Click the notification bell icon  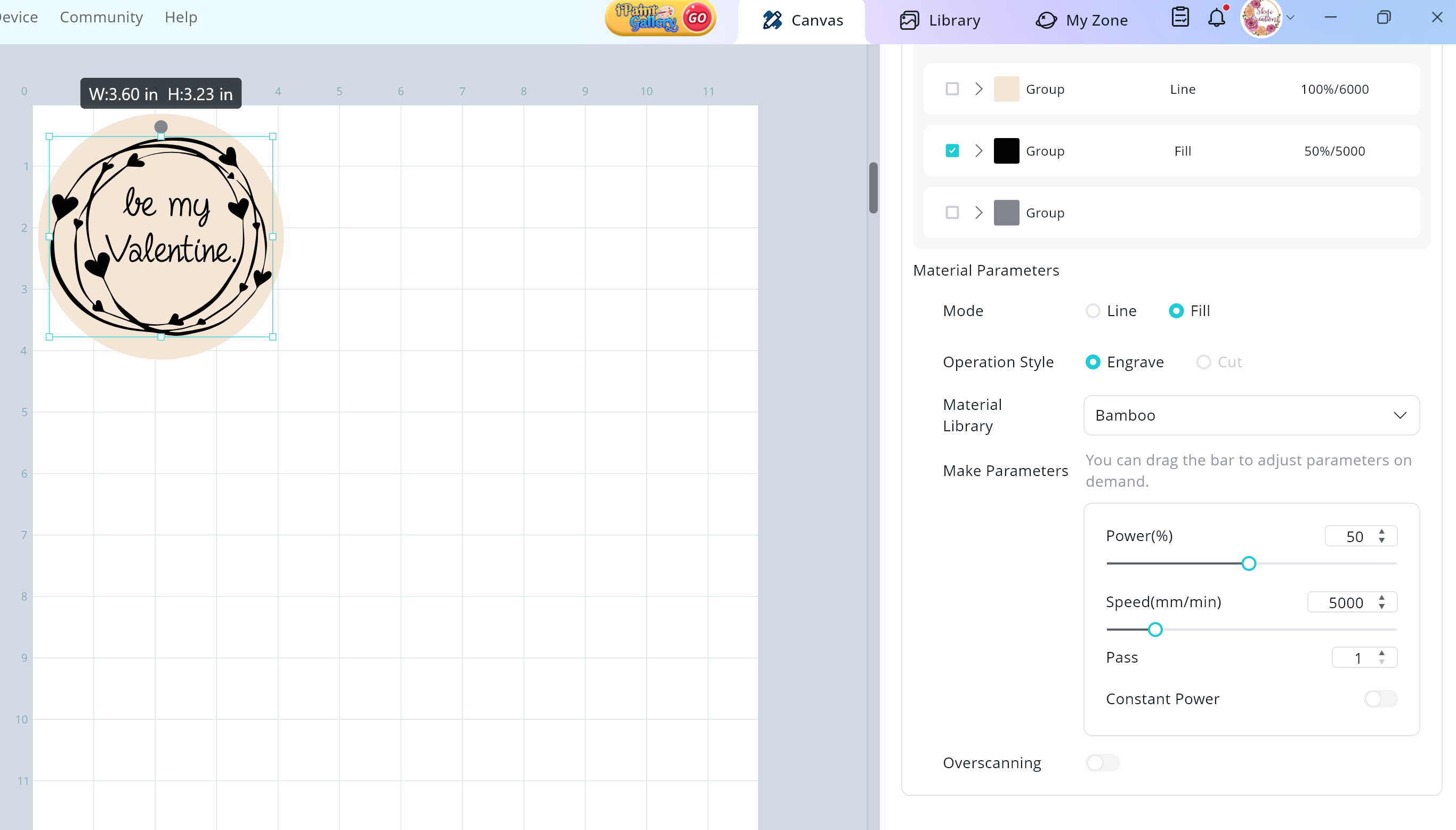coord(1216,18)
